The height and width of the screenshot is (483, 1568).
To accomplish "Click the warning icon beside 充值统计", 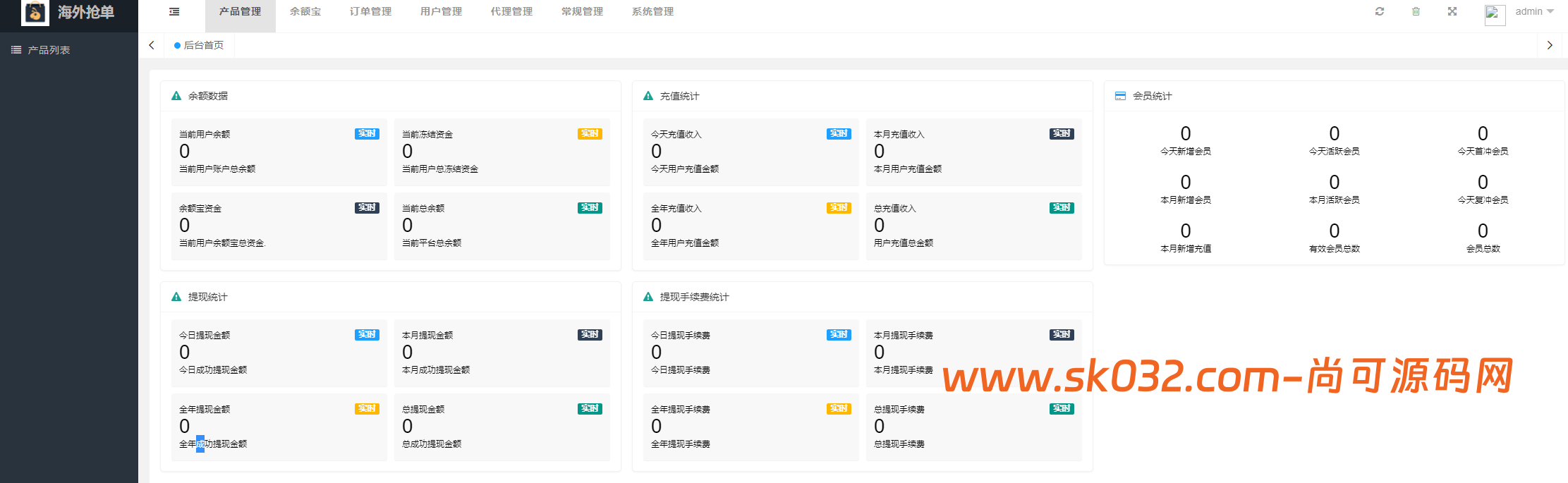I will pyautogui.click(x=648, y=96).
